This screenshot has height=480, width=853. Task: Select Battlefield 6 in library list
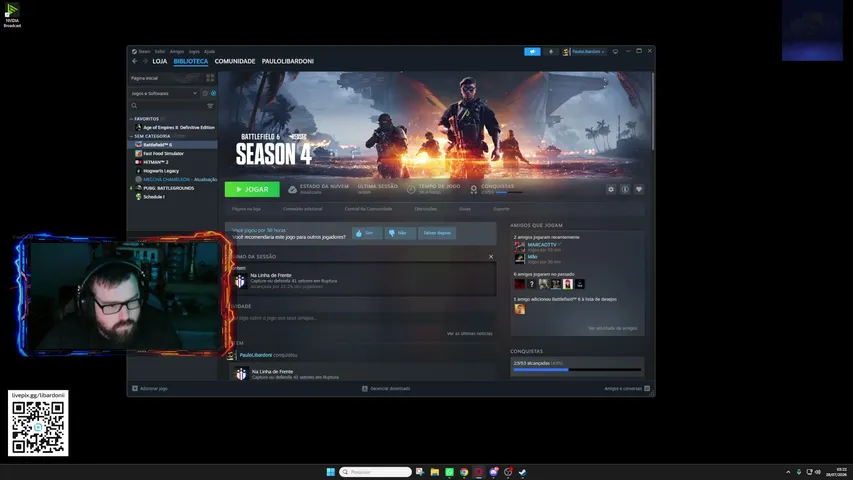tap(172, 145)
